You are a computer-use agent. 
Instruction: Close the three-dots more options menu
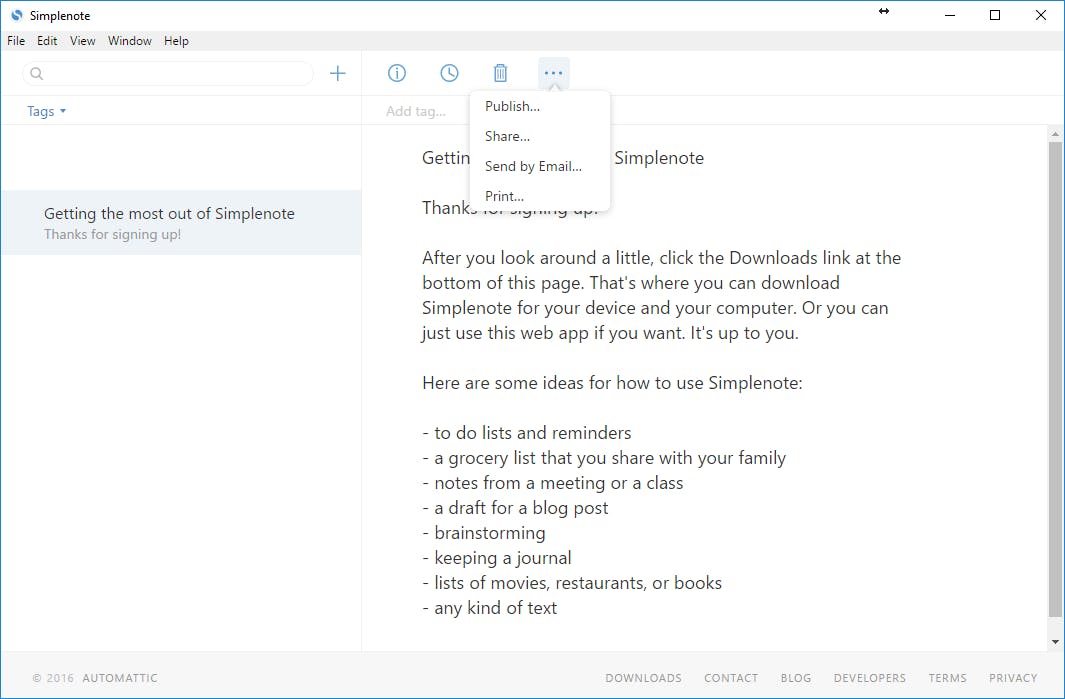[554, 73]
